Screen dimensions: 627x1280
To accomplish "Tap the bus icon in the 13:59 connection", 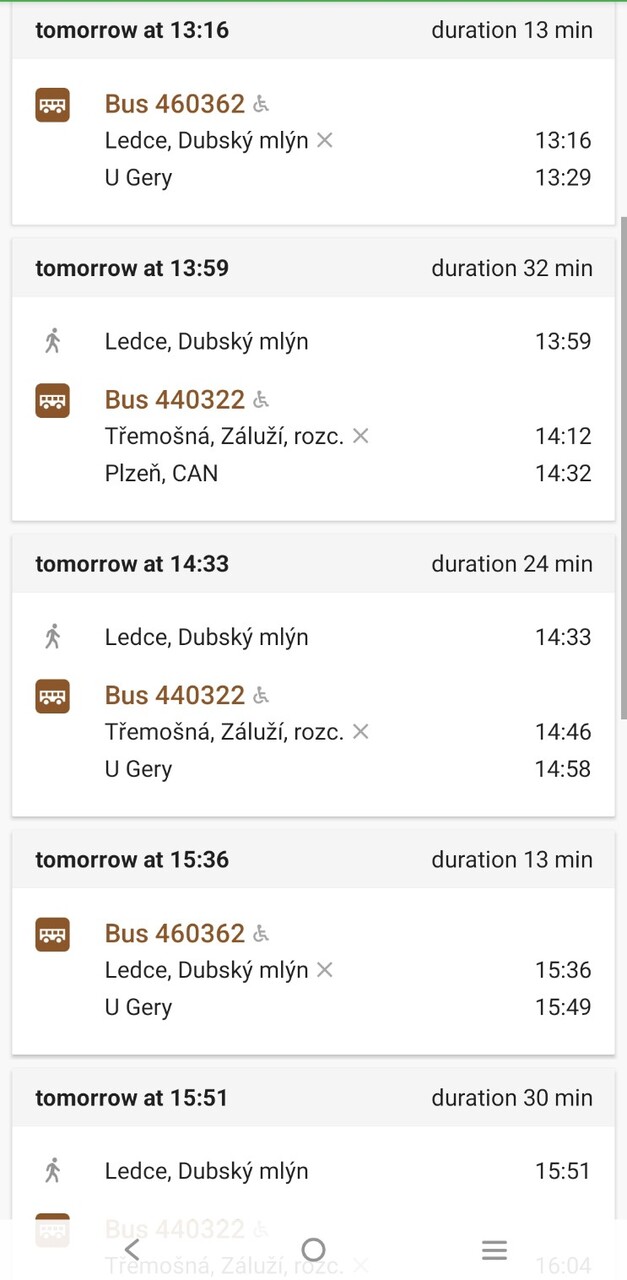I will coord(53,400).
